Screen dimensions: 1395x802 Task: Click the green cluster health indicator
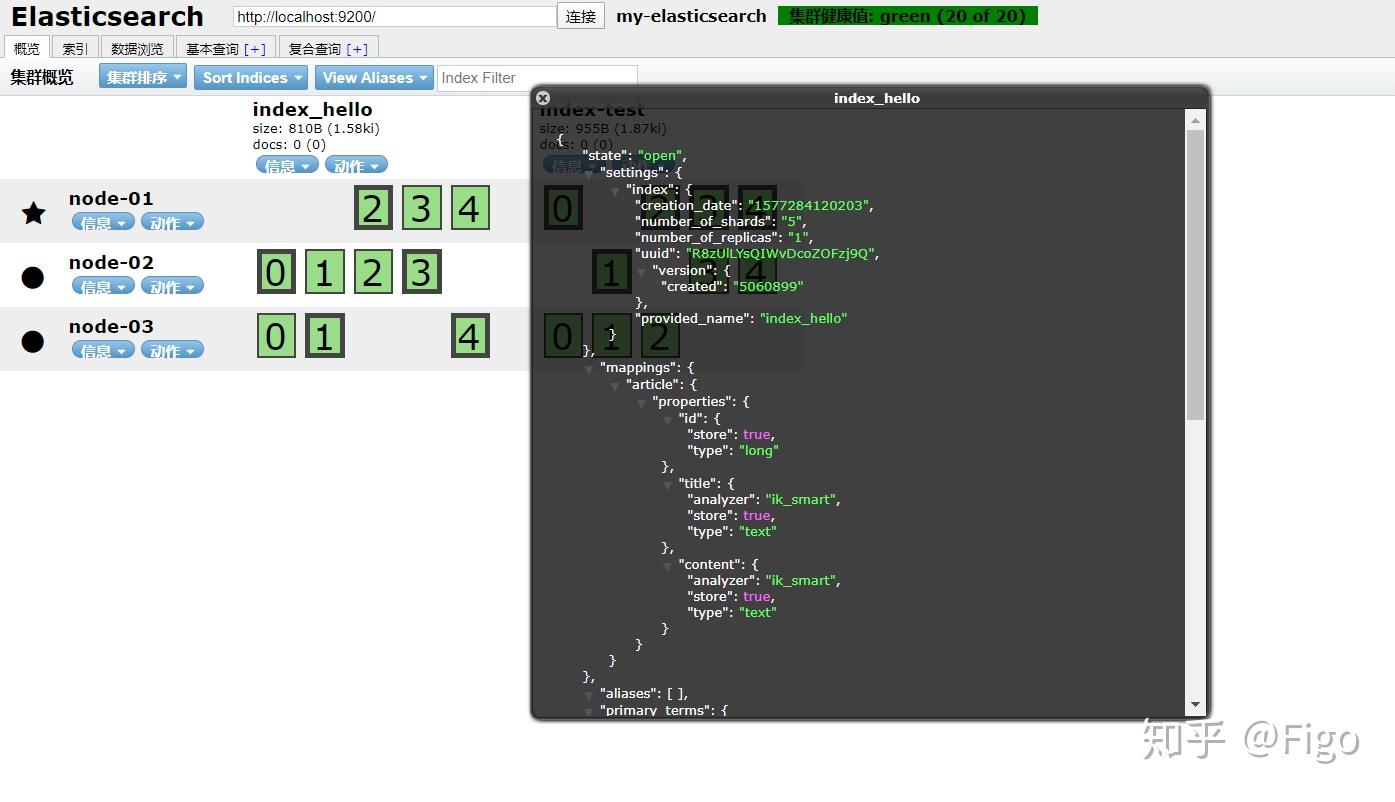[908, 16]
